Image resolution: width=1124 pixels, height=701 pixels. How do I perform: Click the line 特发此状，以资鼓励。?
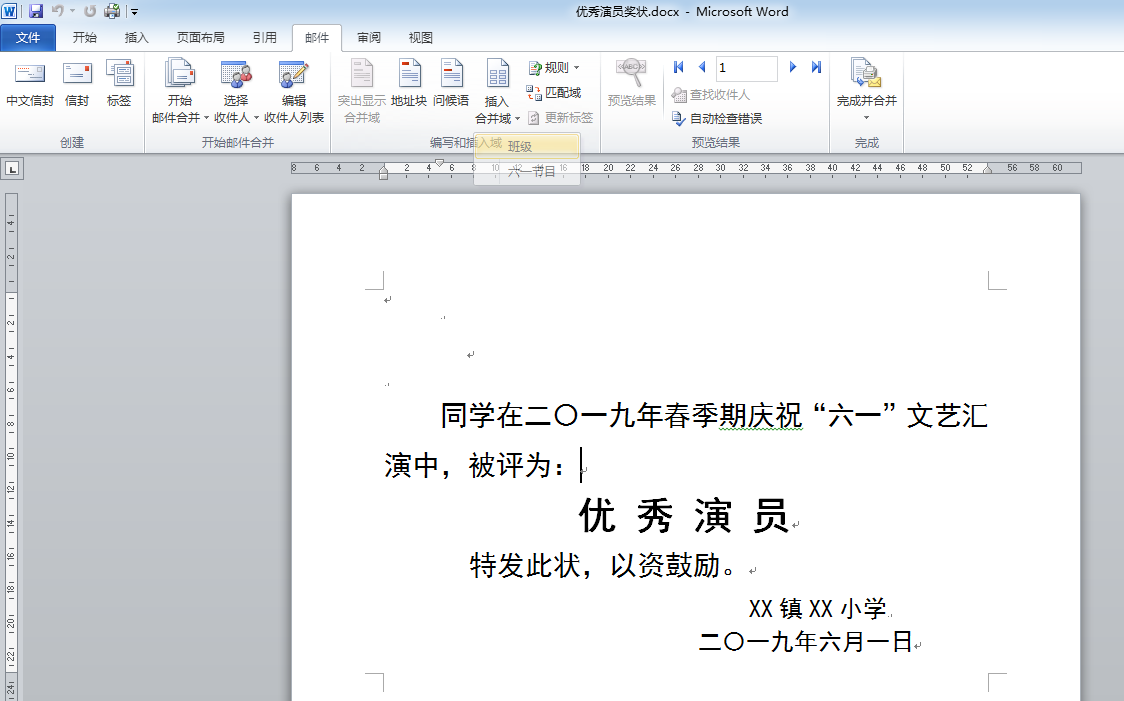point(604,566)
